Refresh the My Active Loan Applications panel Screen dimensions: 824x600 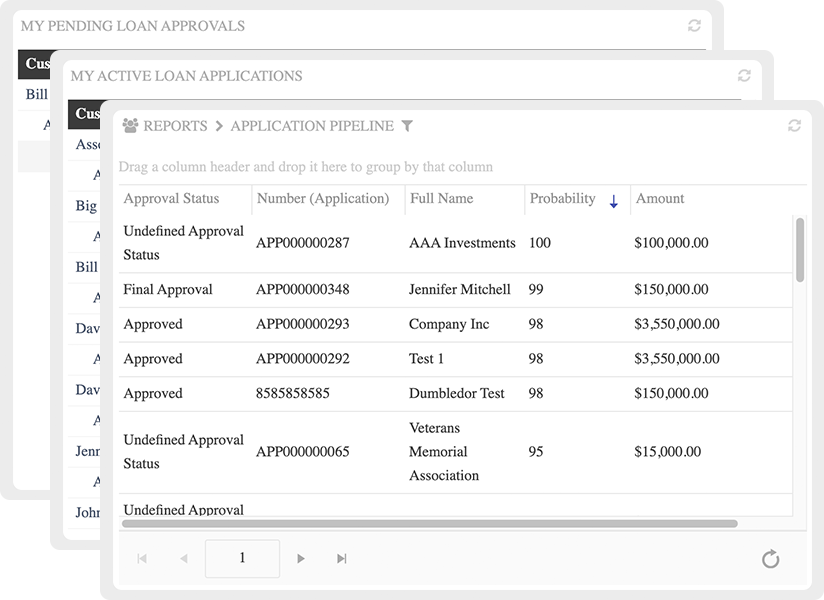[x=744, y=76]
